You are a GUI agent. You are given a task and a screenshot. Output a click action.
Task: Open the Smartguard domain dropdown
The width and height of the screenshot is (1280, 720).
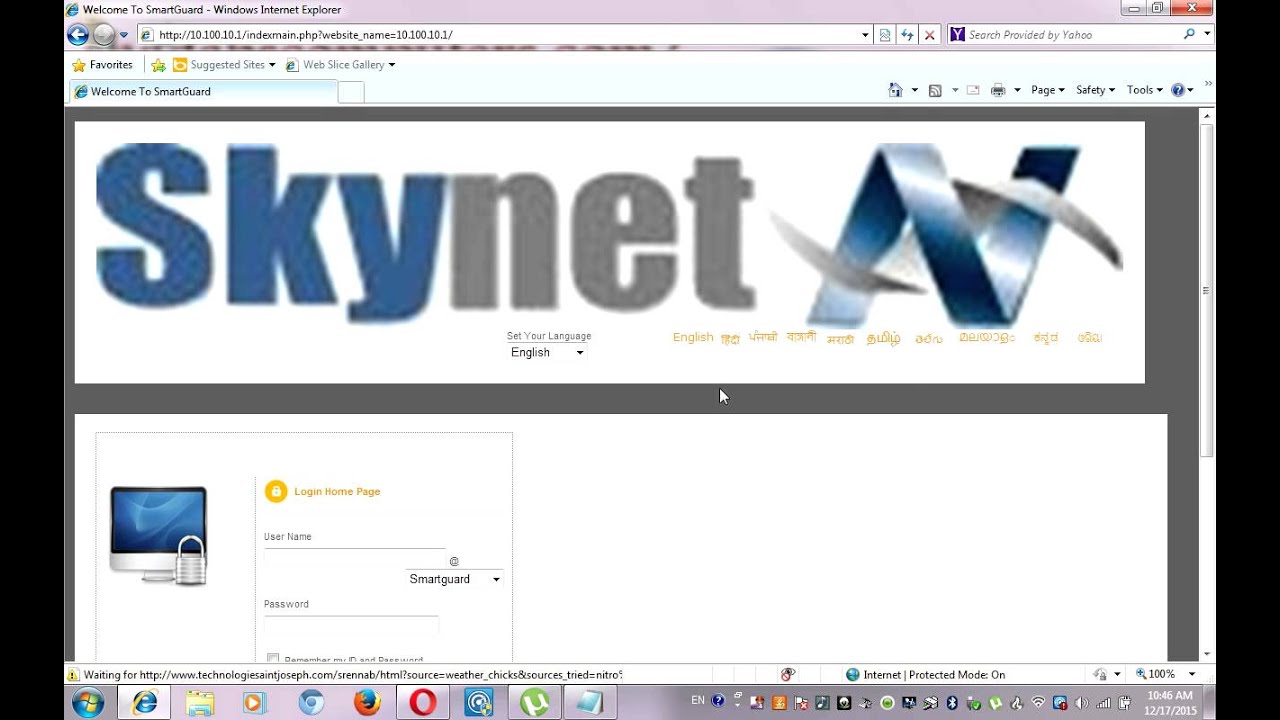click(x=454, y=579)
